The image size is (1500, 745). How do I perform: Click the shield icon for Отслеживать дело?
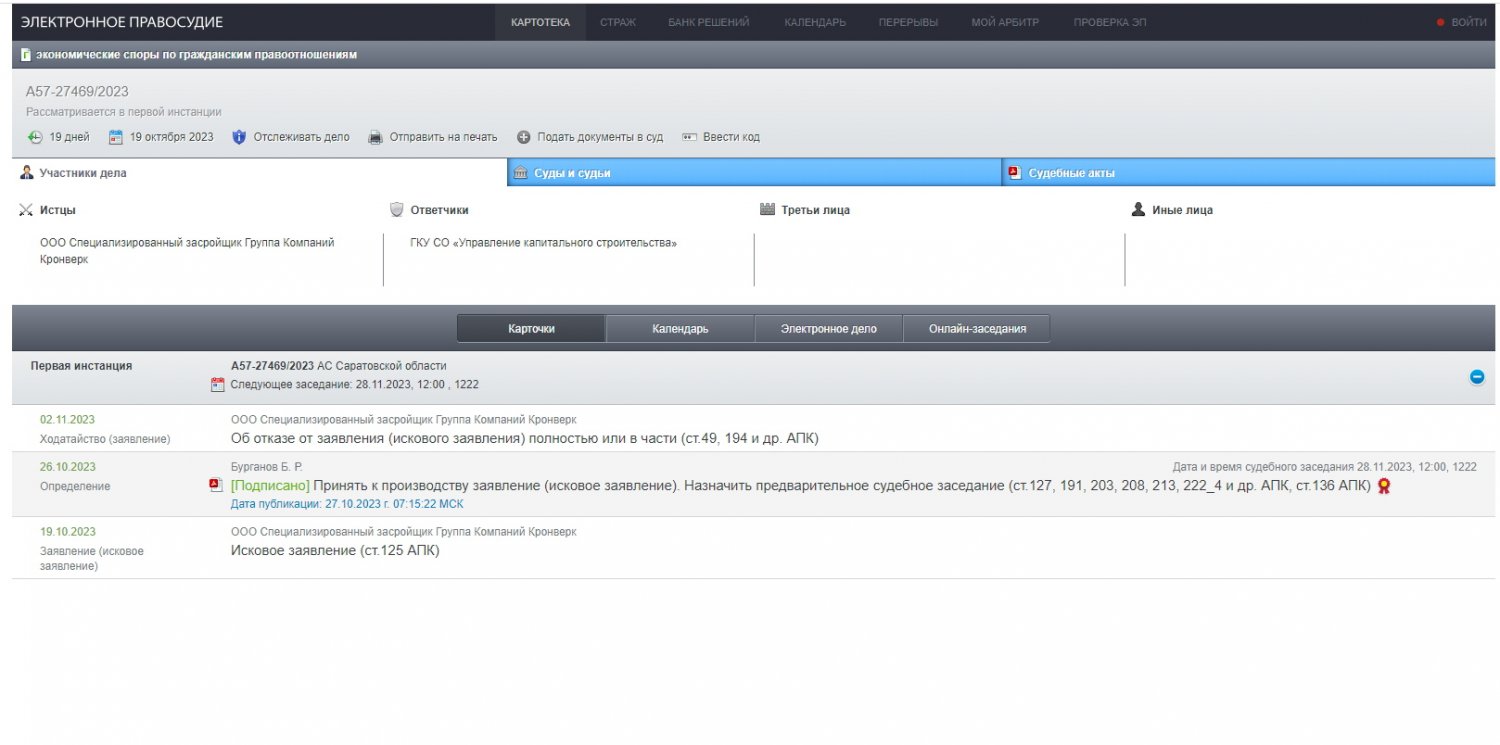(x=239, y=137)
